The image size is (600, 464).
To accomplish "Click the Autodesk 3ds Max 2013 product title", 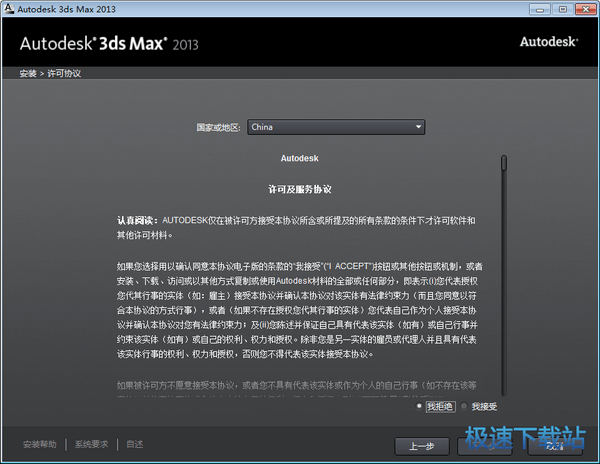I will [x=109, y=44].
